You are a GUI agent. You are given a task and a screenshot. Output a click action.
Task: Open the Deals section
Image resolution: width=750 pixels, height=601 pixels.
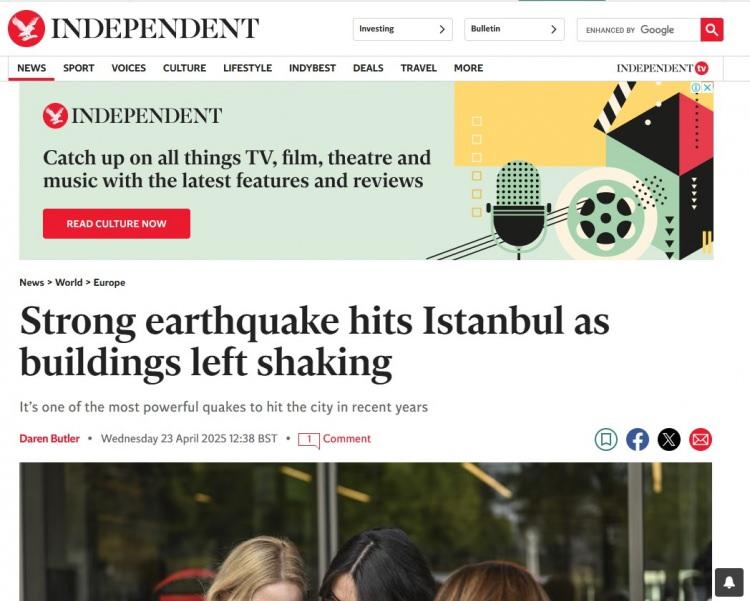[368, 68]
